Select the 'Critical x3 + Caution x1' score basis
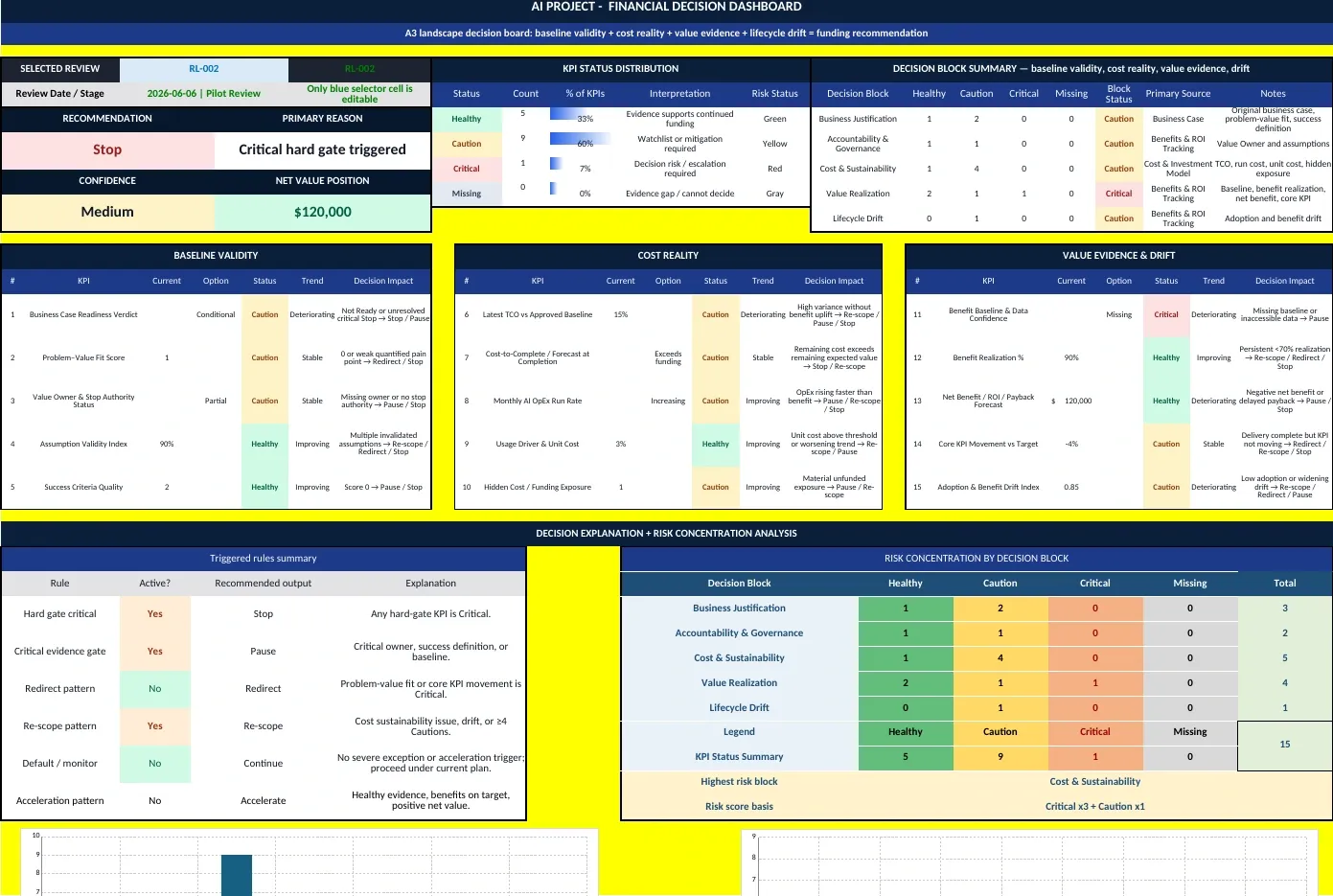This screenshot has width=1333, height=896. pos(1094,807)
